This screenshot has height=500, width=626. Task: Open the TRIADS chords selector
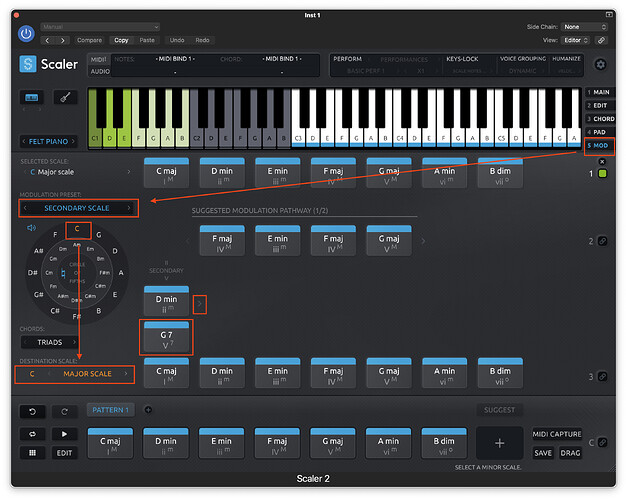[50, 342]
